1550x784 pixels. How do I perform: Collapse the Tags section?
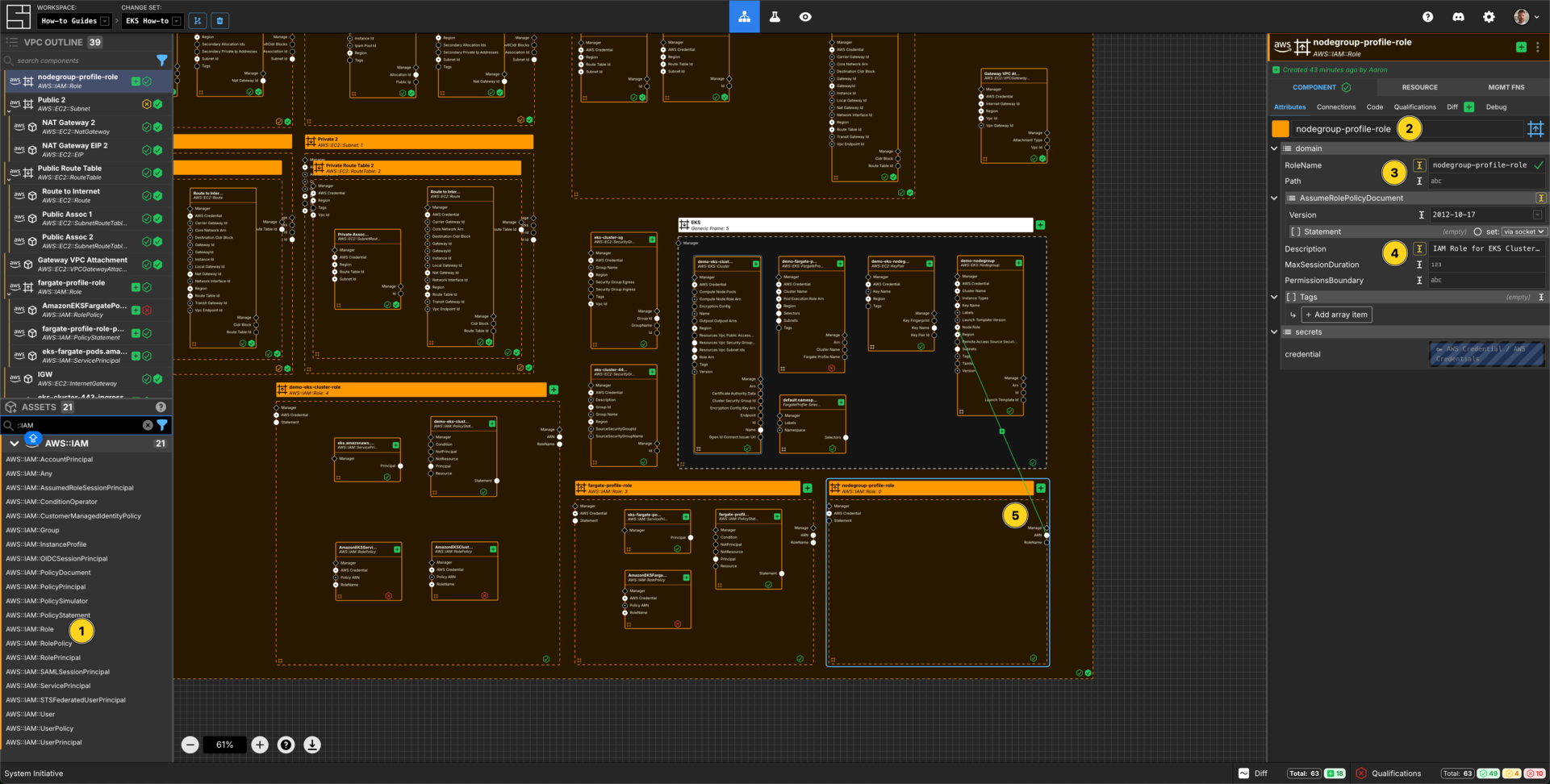pos(1275,298)
